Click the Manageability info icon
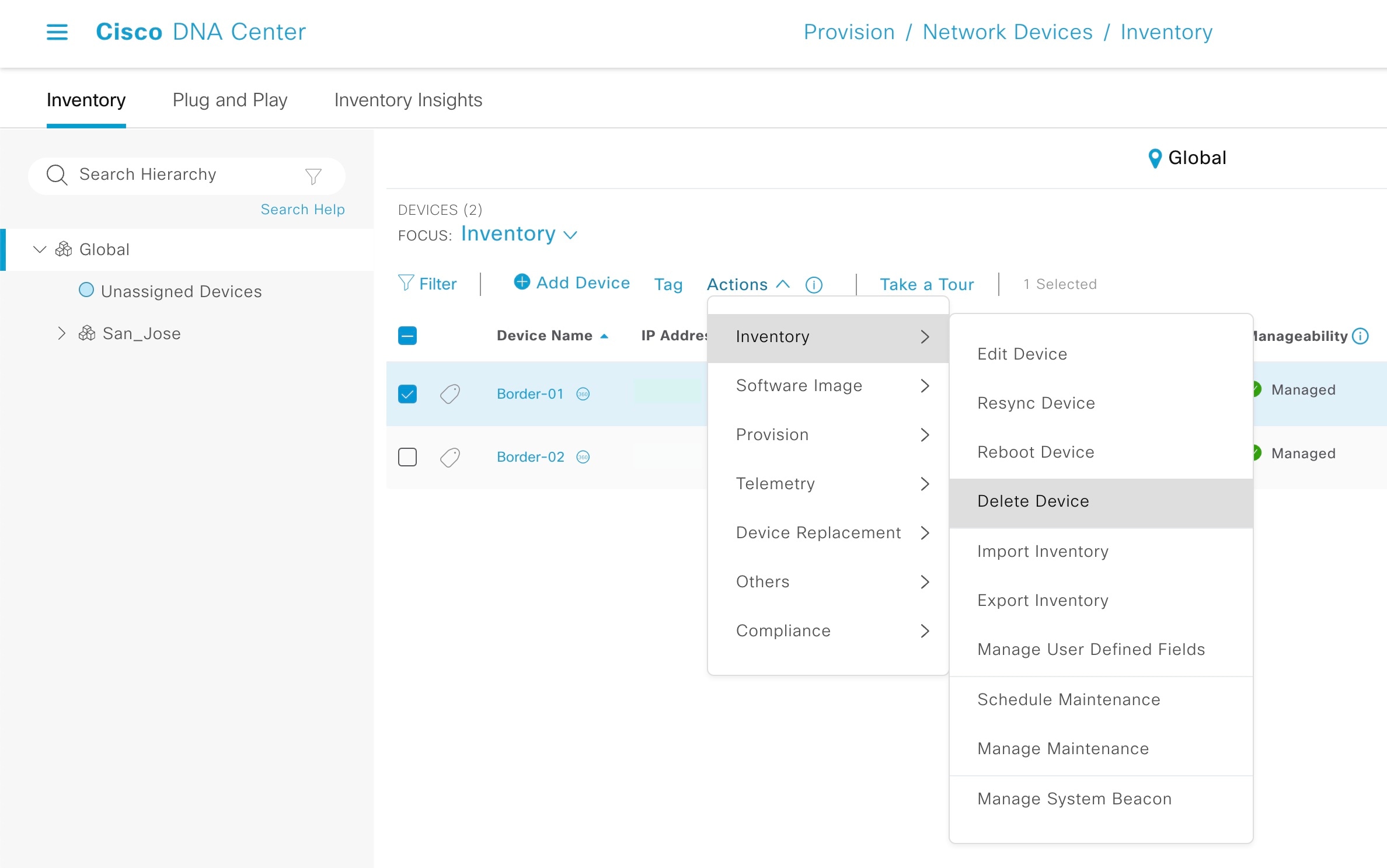Screen dimensions: 1387x868 [1360, 336]
